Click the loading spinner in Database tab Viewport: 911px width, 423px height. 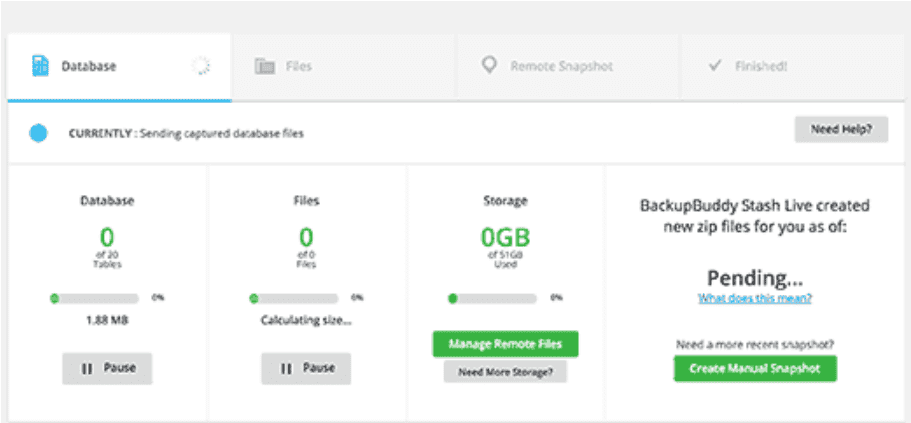pos(201,66)
